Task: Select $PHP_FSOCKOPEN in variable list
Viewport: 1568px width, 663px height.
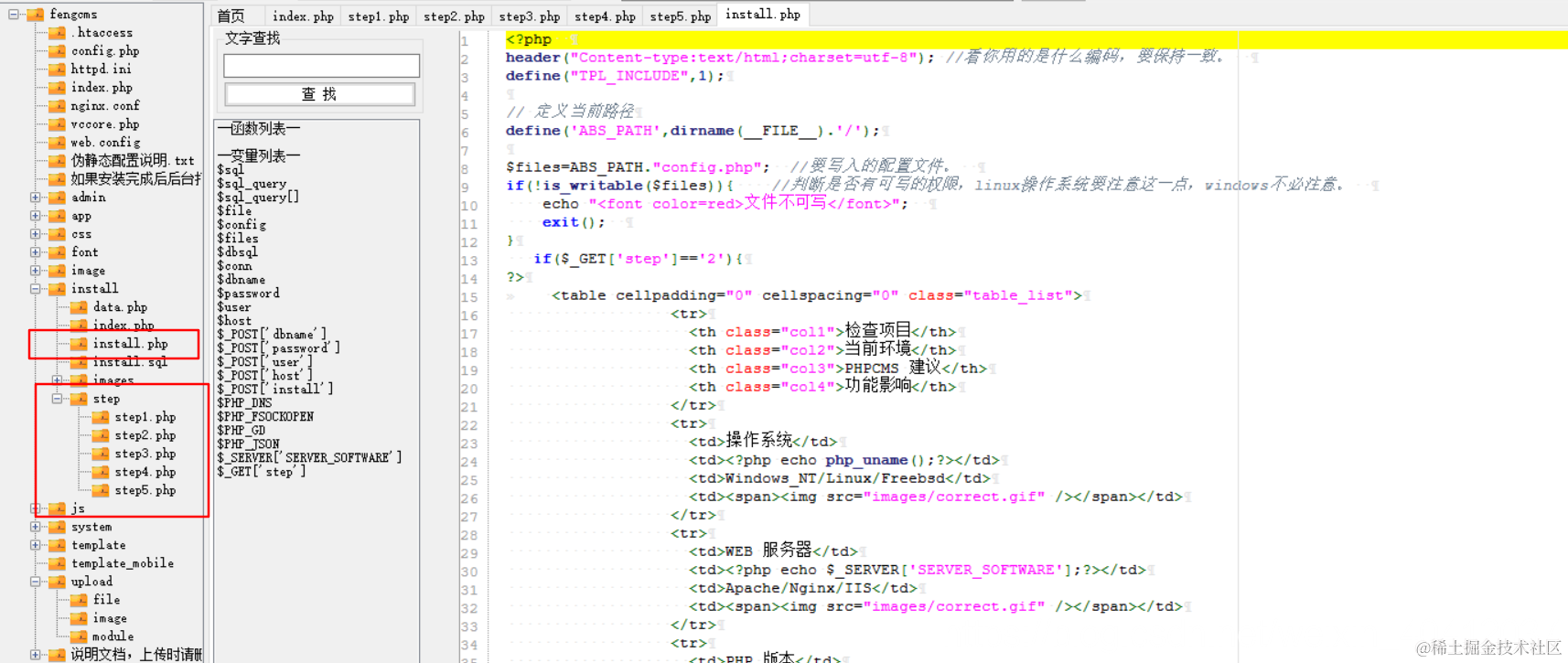Action: [265, 417]
